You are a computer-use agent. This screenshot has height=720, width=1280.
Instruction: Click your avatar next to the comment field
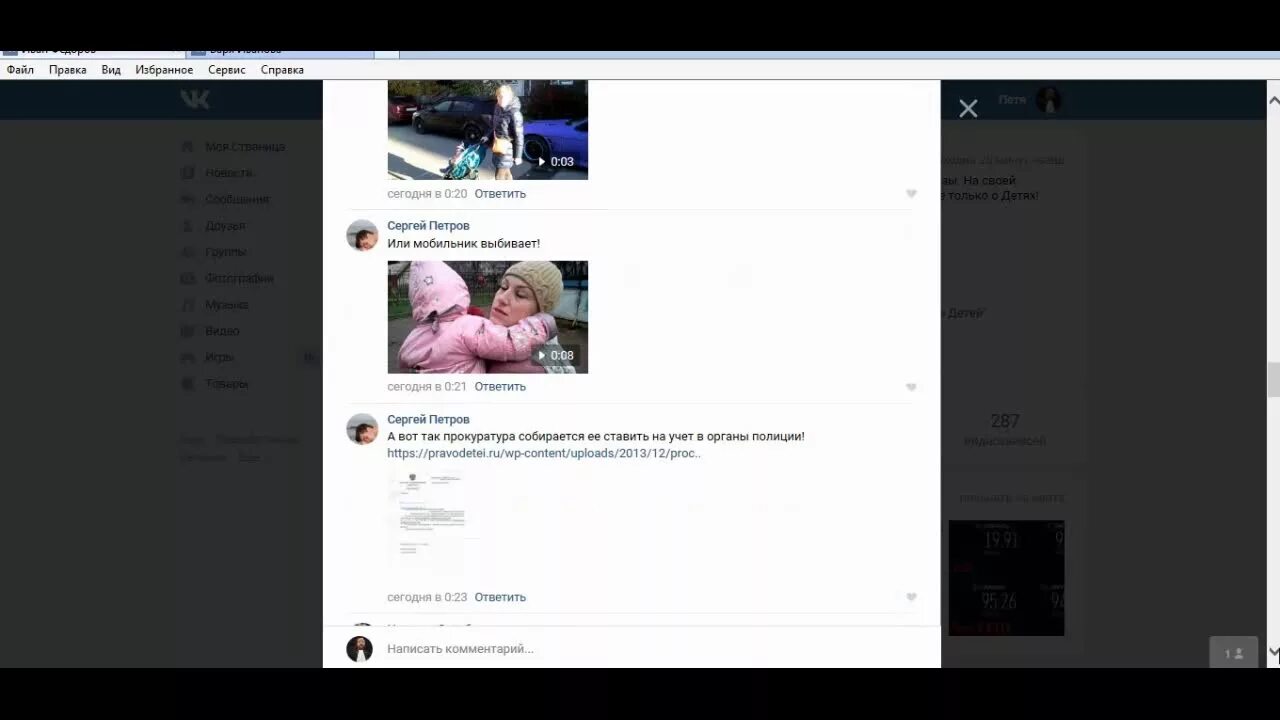pyautogui.click(x=359, y=649)
